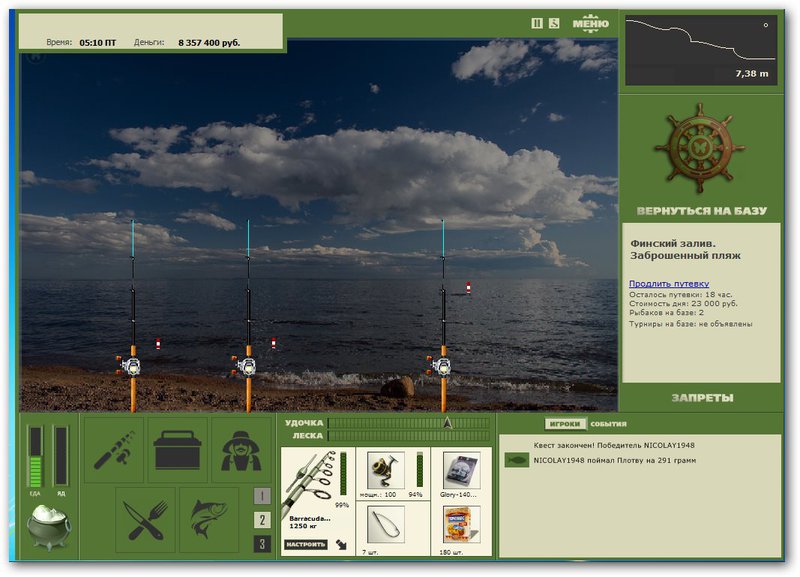This screenshot has width=800, height=577.
Task: Click the reel of the middle rod
Action: [245, 366]
